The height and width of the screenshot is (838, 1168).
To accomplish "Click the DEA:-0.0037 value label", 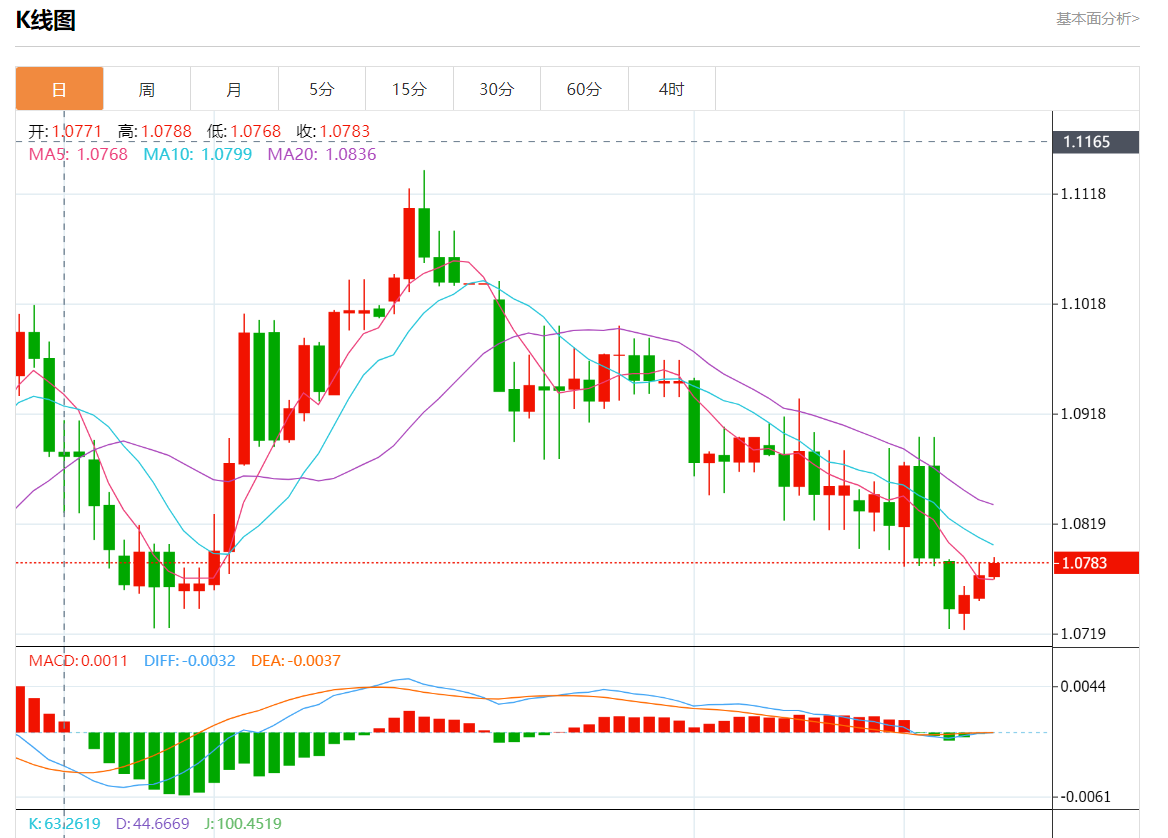I will 296,661.
